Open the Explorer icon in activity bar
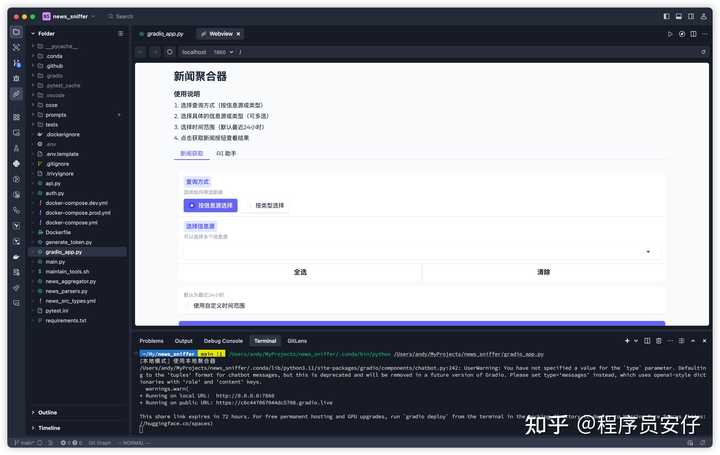Screen dimensions: 720x455 [16, 33]
